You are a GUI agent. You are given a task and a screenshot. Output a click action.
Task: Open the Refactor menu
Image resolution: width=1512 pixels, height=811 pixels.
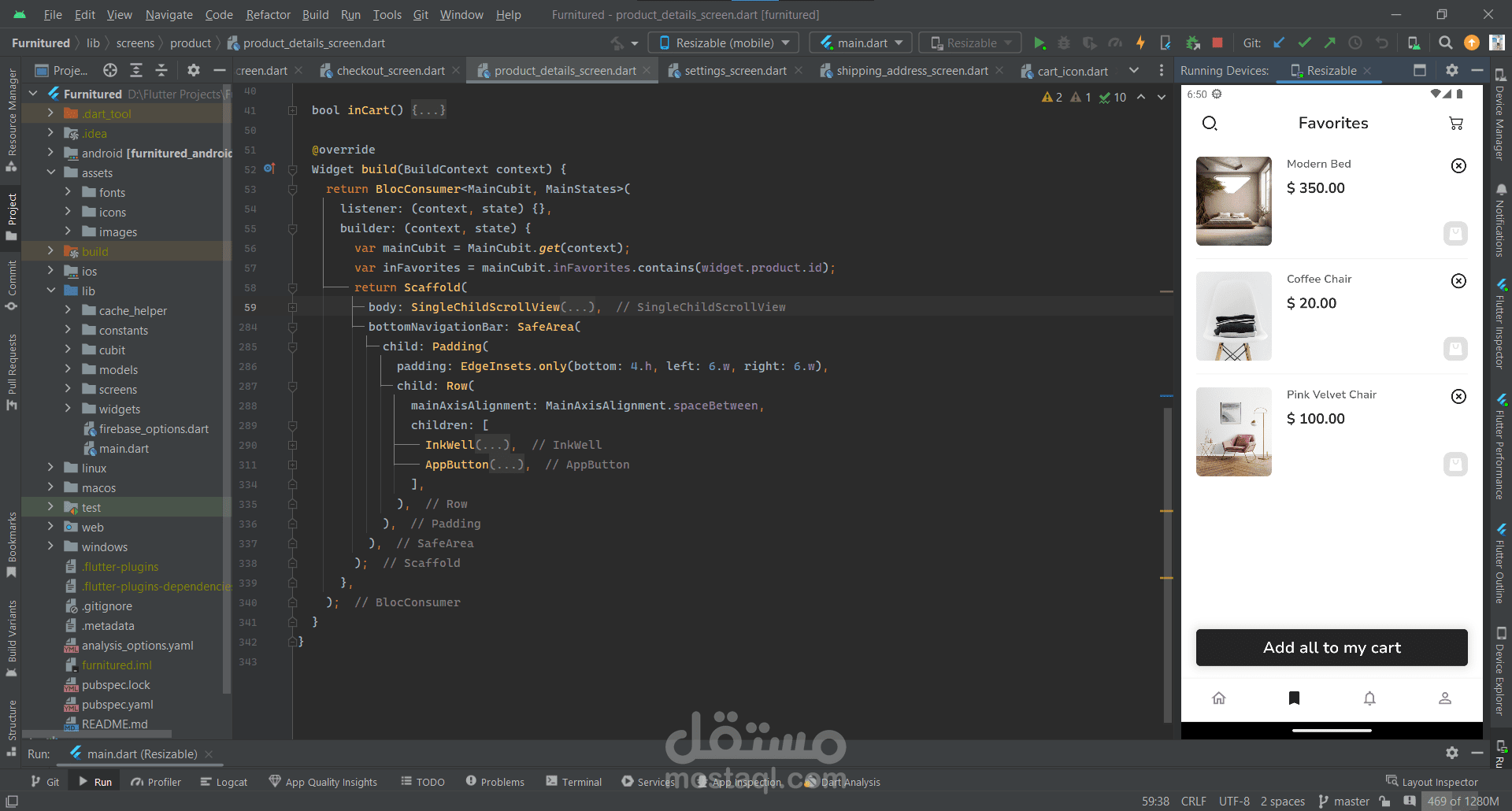(x=268, y=15)
